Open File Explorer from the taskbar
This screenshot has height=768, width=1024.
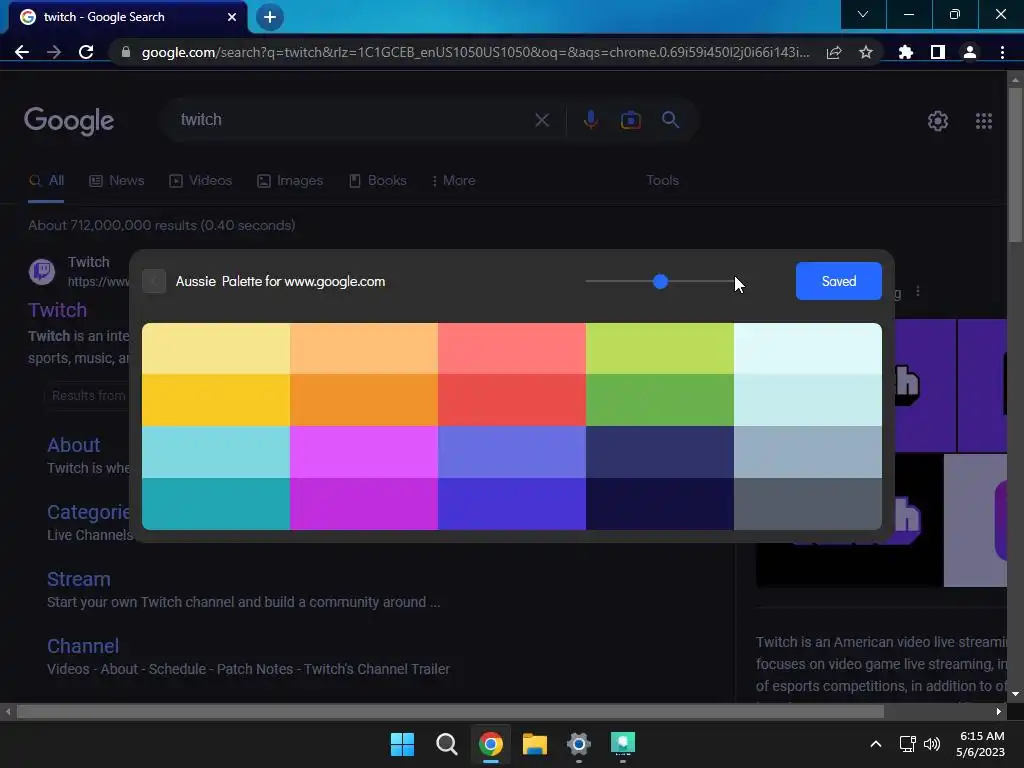(x=535, y=744)
